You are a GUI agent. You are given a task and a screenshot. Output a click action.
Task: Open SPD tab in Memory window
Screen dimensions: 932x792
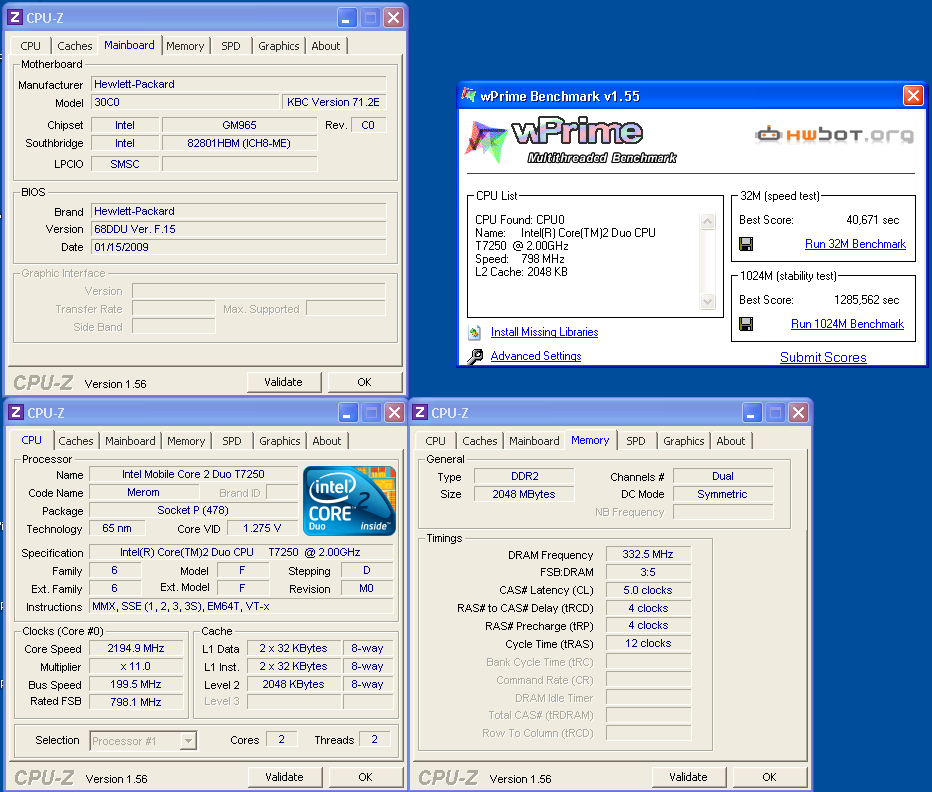pos(635,441)
